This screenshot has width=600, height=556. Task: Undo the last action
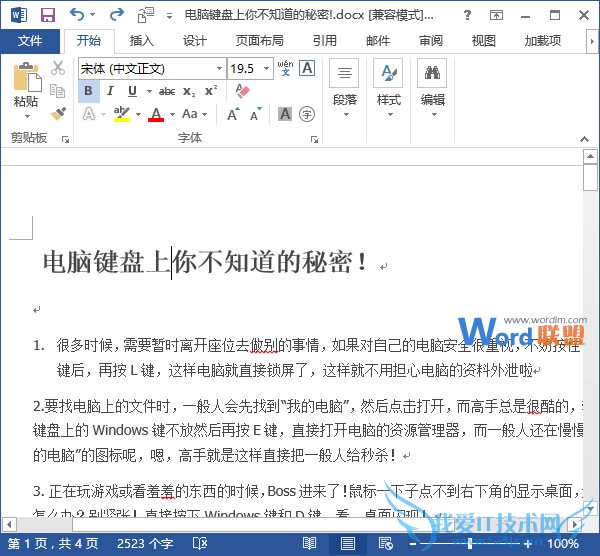(x=77, y=15)
